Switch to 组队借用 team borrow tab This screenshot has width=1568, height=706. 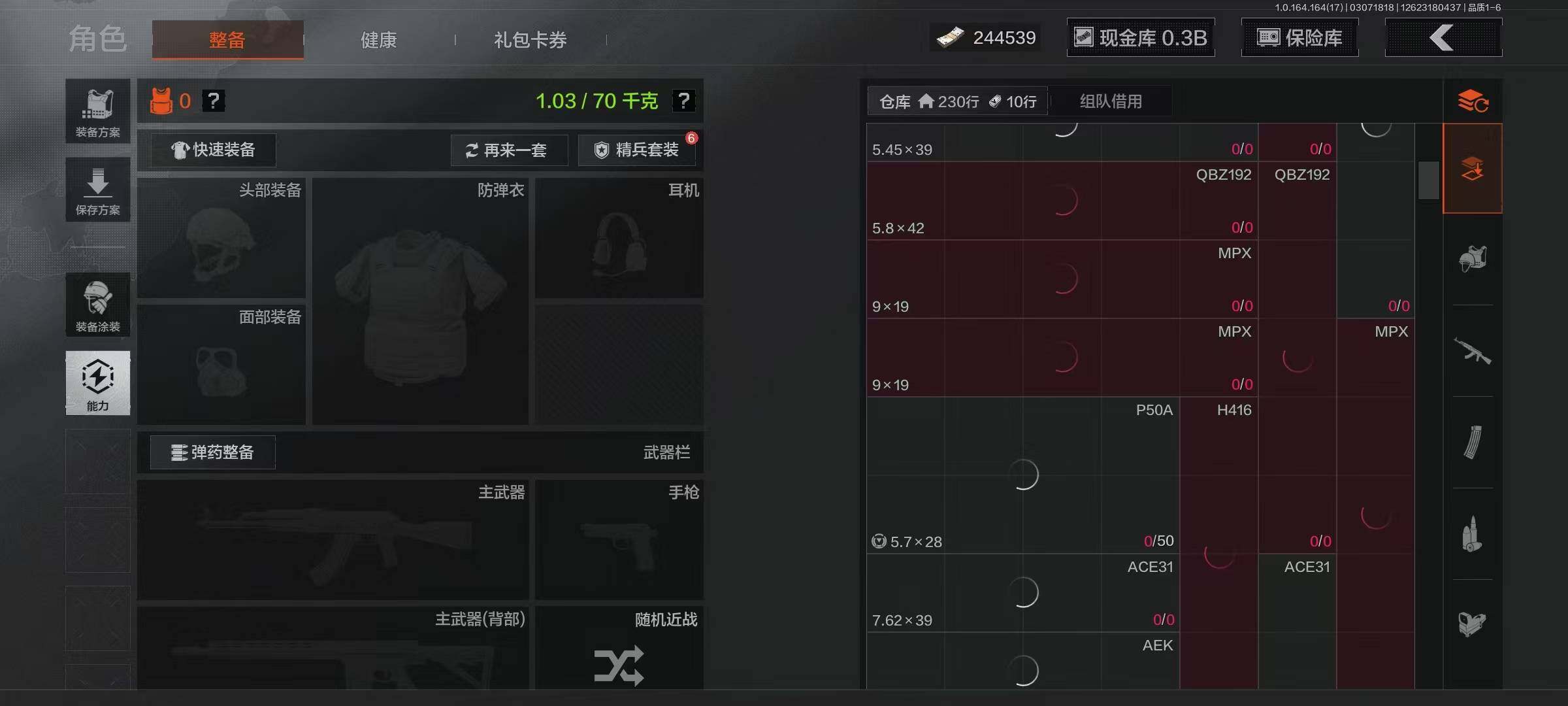(1111, 101)
